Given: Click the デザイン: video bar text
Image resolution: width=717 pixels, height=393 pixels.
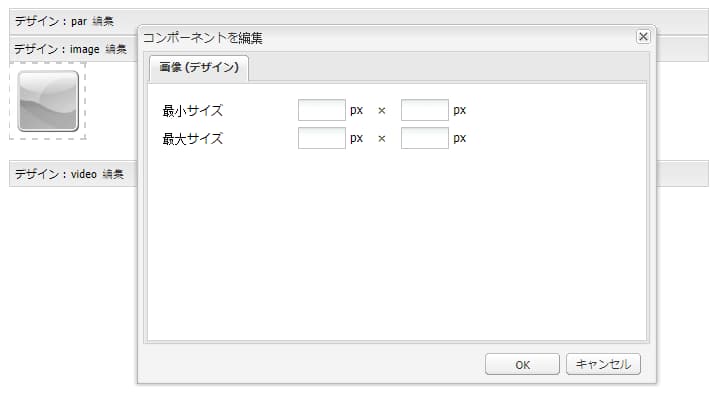Looking at the screenshot, I should (x=56, y=174).
